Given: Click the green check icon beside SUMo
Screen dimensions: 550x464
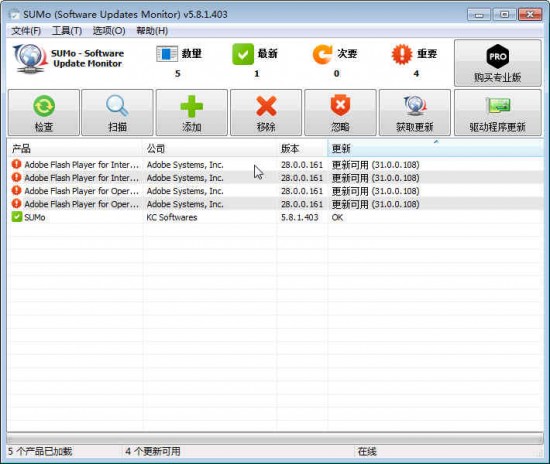Looking at the screenshot, I should coord(16,217).
